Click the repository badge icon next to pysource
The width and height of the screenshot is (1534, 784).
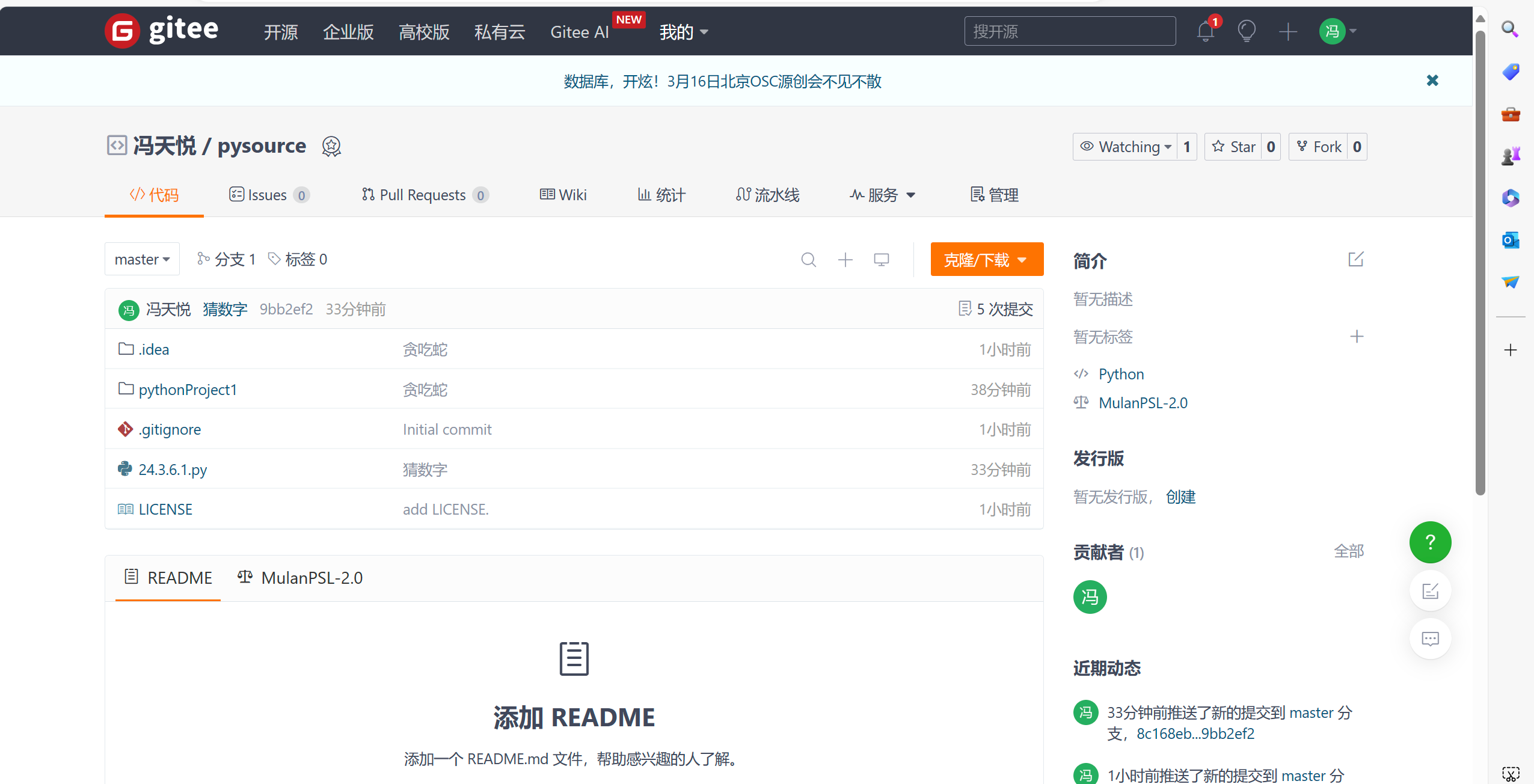tap(331, 146)
